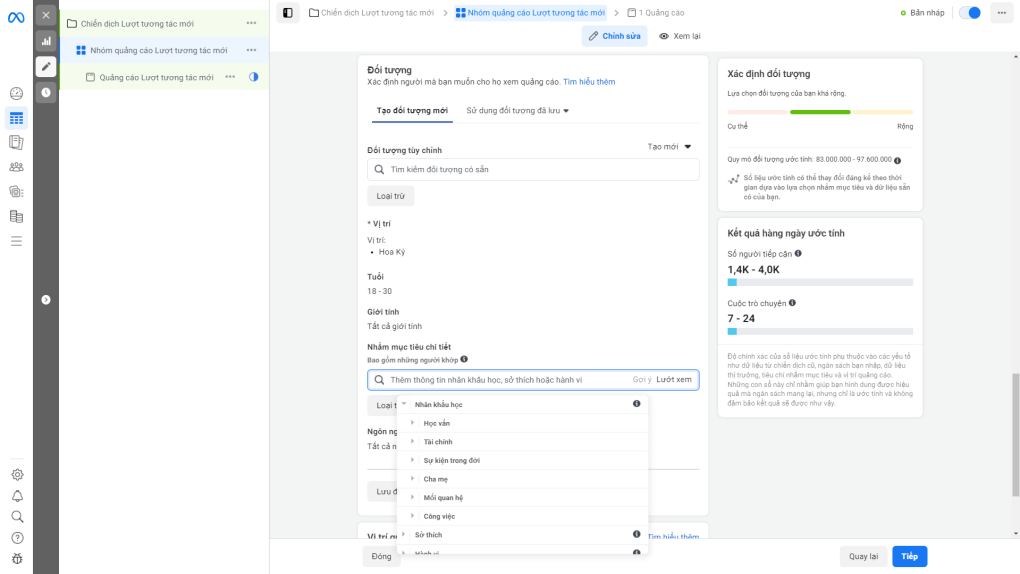Open the history clock icon
Screen dimensions: 1020x574
[x=46, y=92]
